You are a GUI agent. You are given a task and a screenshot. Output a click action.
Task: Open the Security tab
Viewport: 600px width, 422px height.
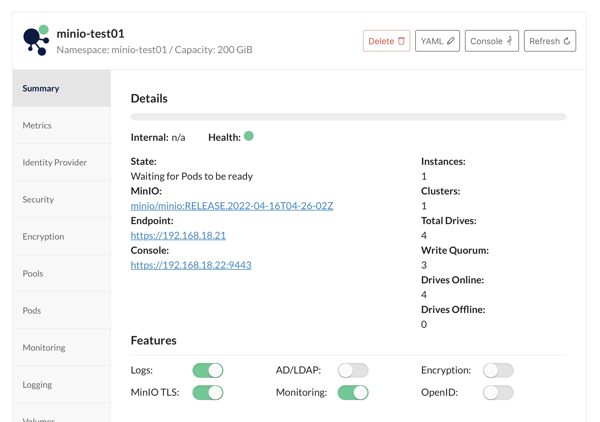(x=62, y=199)
